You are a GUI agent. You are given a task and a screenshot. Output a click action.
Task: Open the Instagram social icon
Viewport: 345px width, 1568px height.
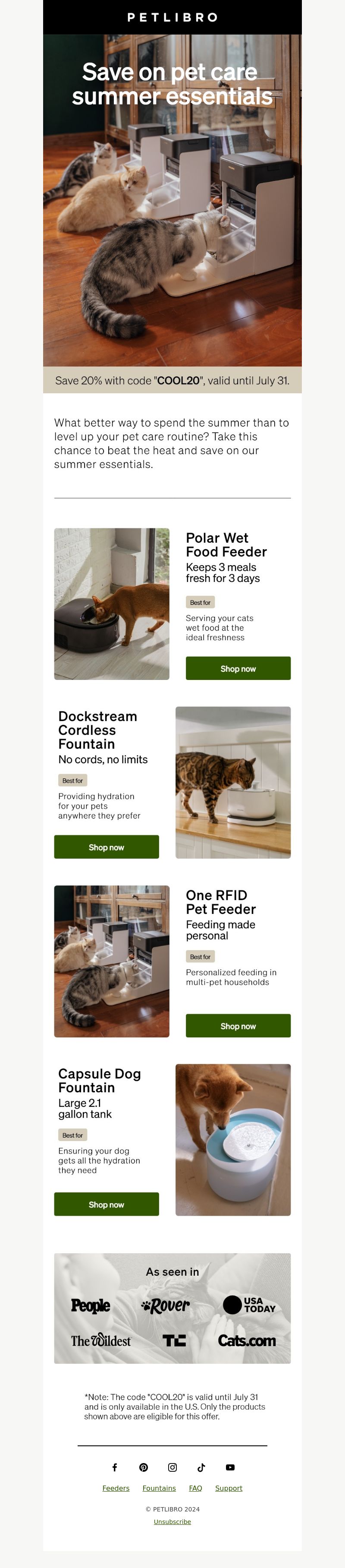172,1467
